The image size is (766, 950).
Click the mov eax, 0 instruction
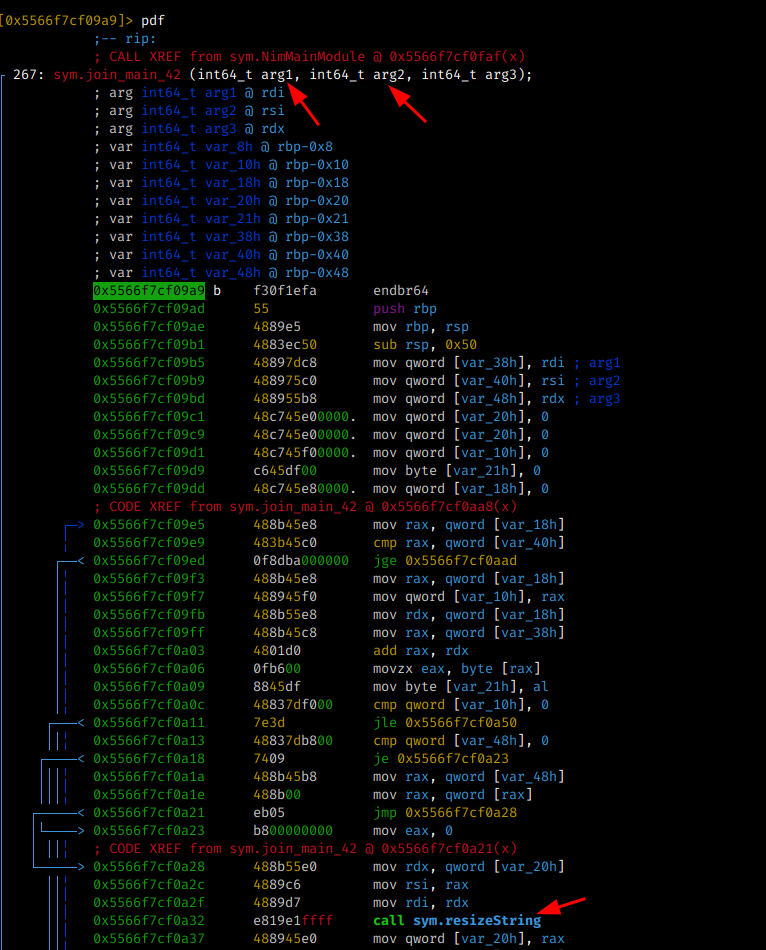[x=412, y=831]
